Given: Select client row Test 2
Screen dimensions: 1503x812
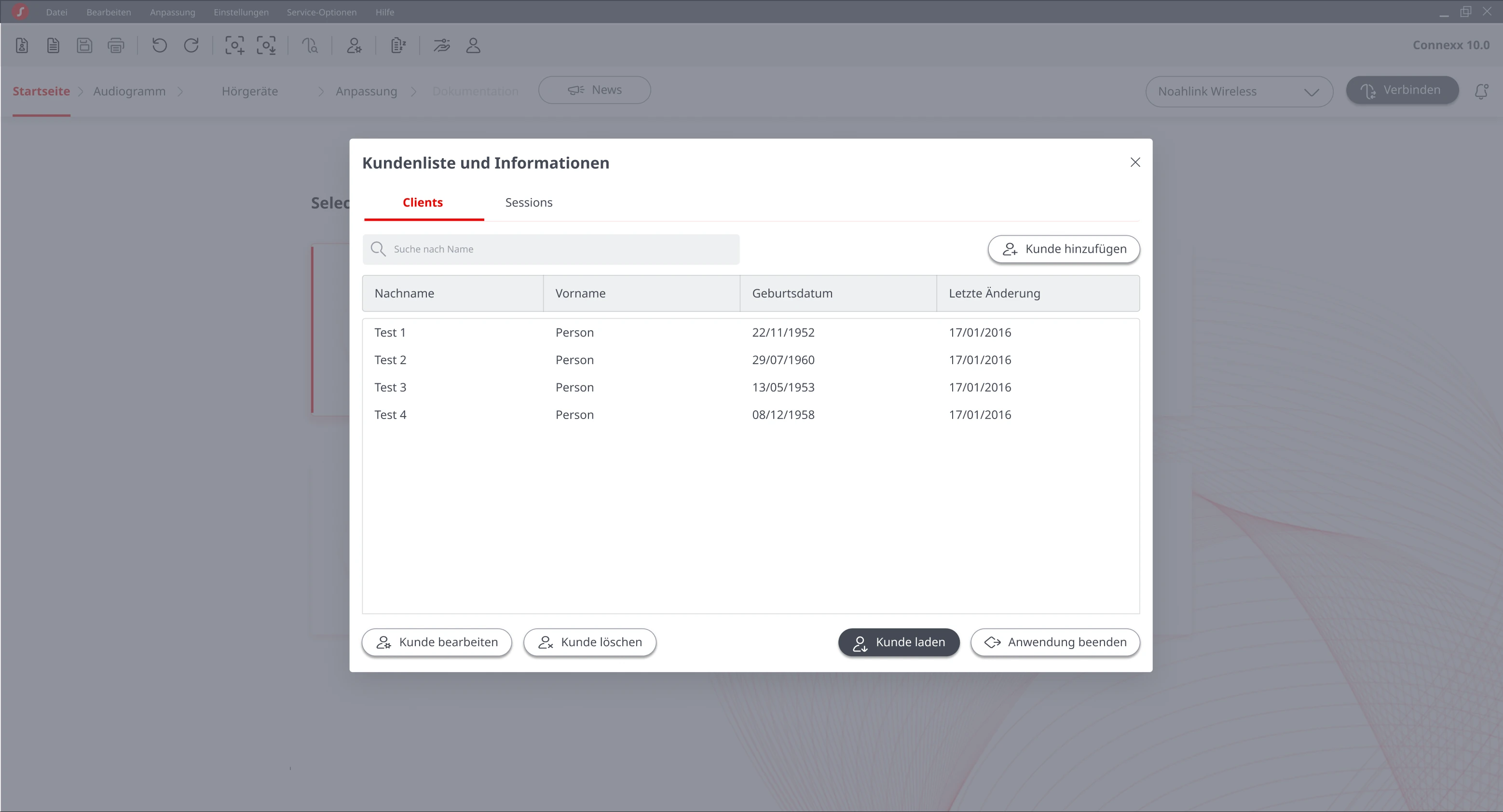Looking at the screenshot, I should pos(751,360).
